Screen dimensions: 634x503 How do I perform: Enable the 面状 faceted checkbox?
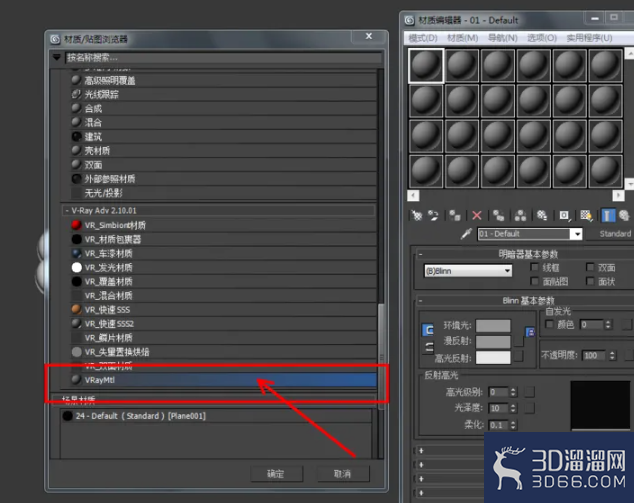click(590, 281)
